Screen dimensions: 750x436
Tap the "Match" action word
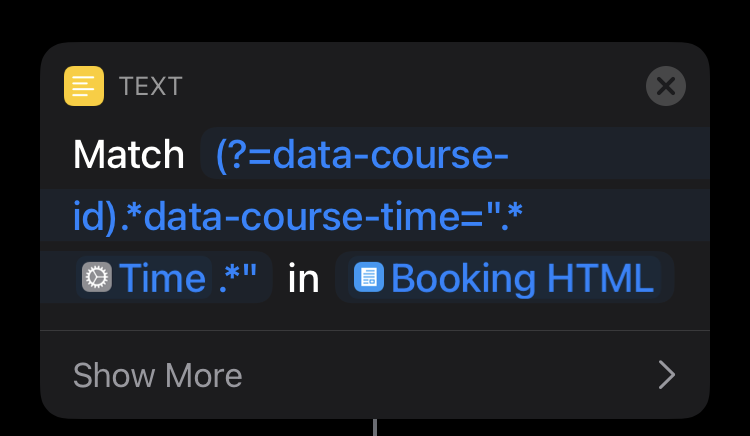pyautogui.click(x=128, y=155)
